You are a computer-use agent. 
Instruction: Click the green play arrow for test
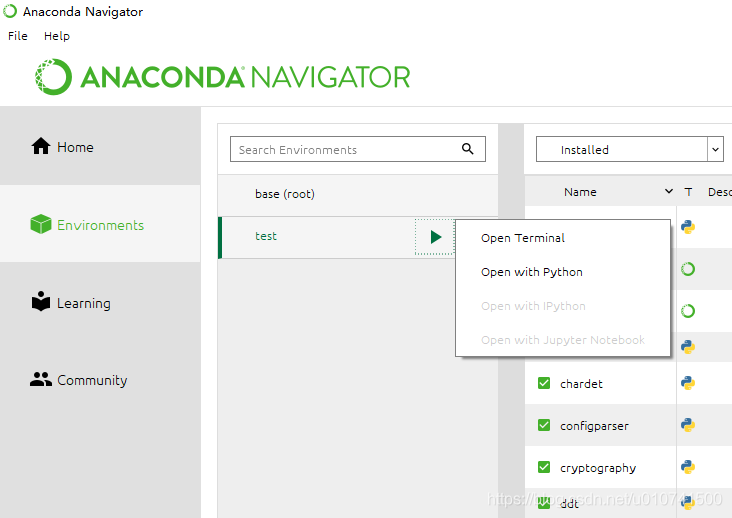pyautogui.click(x=436, y=237)
